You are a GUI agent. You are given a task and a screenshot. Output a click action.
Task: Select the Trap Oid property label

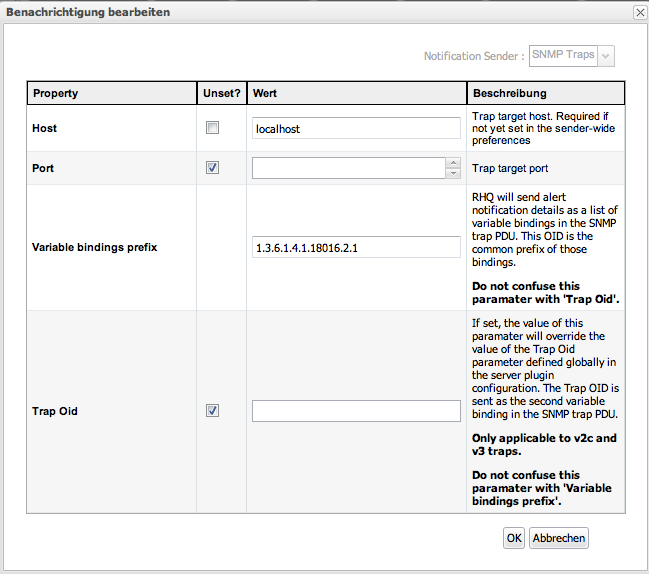point(55,411)
